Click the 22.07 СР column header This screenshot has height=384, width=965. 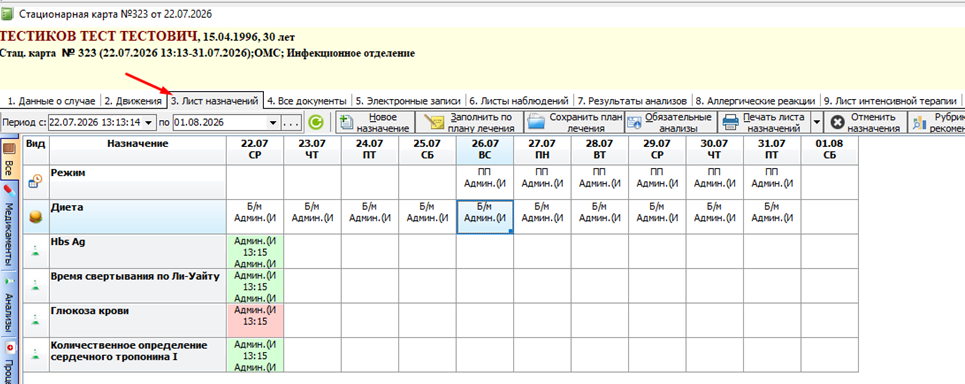point(255,150)
